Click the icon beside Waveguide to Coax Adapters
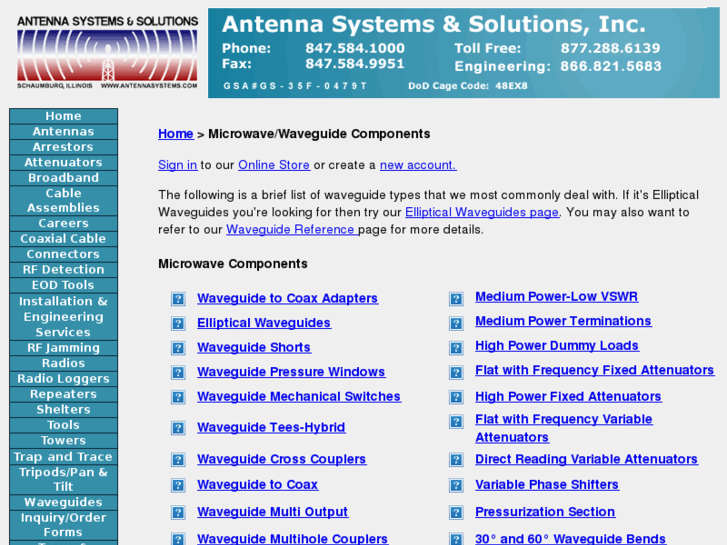The image size is (727, 545). [178, 299]
